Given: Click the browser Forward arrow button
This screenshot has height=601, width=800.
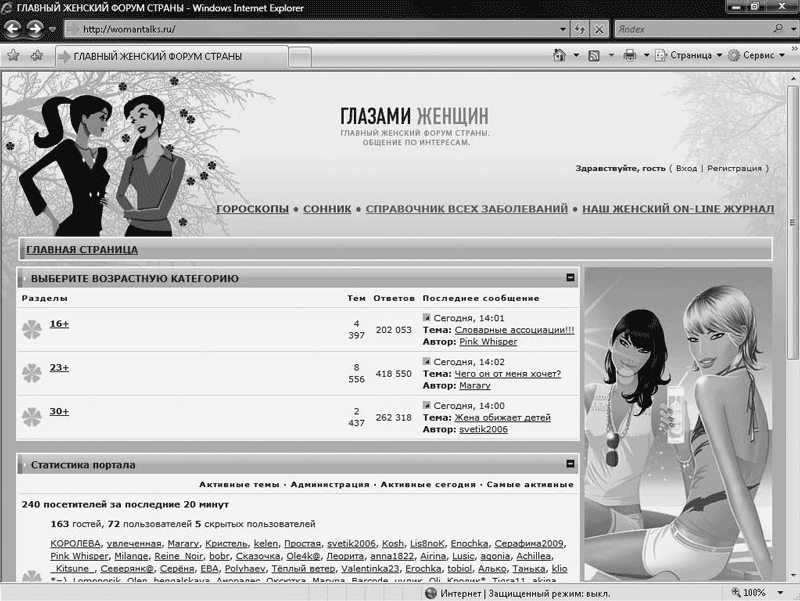Looking at the screenshot, I should (x=37, y=29).
